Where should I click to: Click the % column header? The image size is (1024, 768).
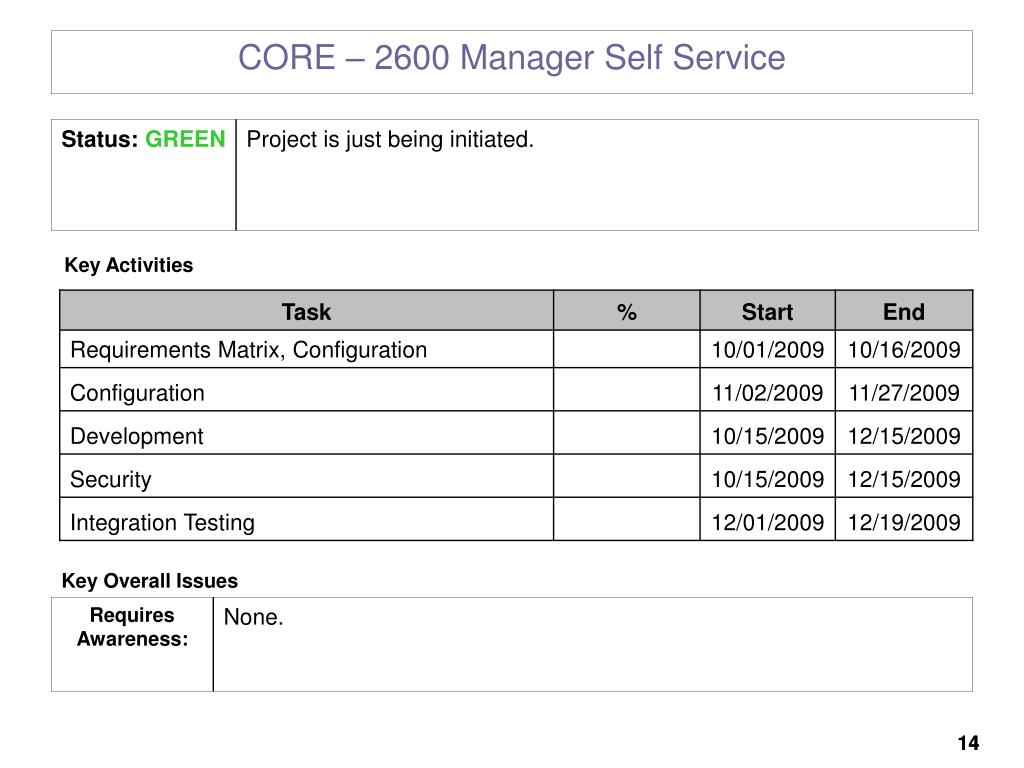(626, 312)
